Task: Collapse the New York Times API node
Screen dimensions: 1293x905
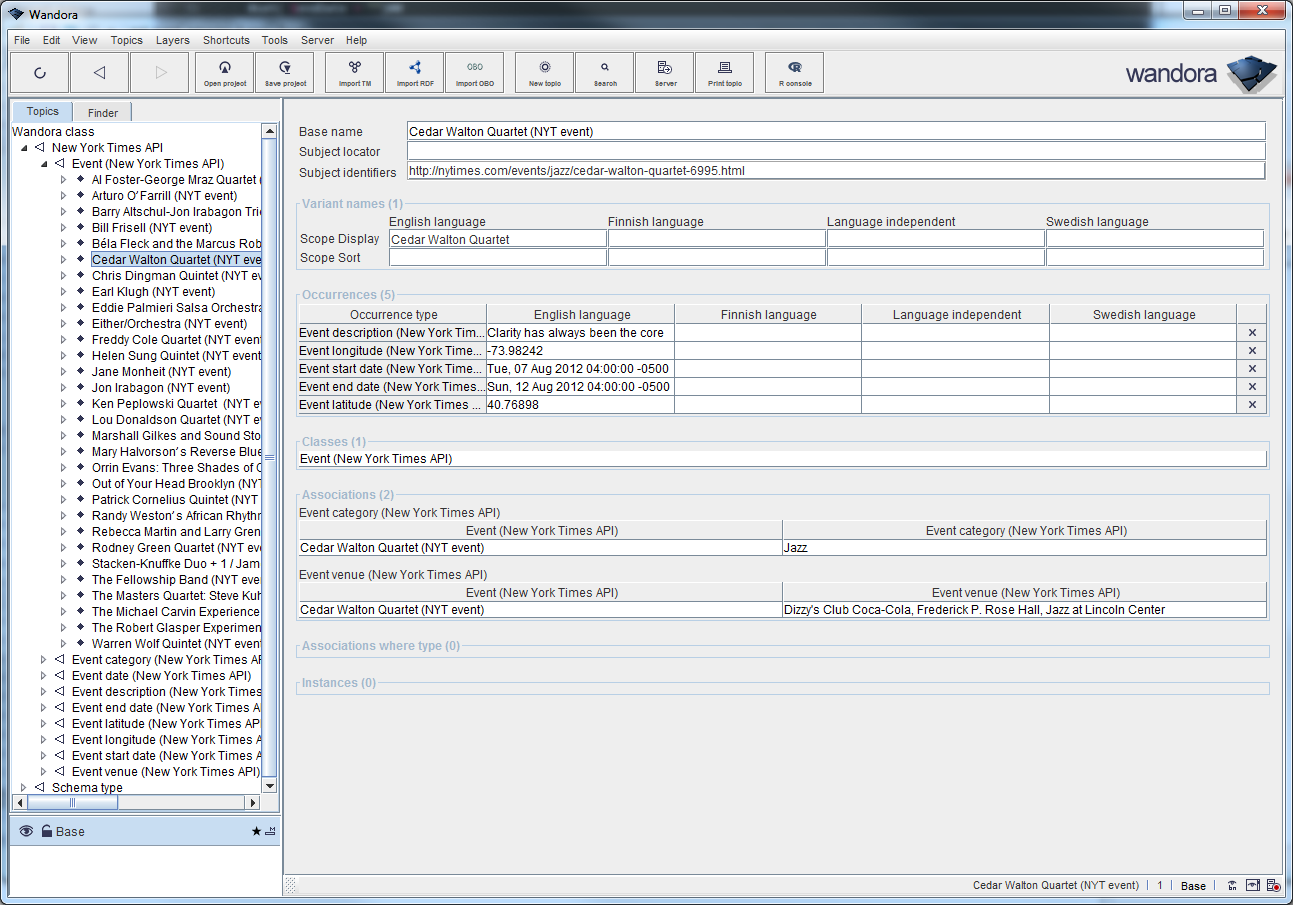Action: 23,148
